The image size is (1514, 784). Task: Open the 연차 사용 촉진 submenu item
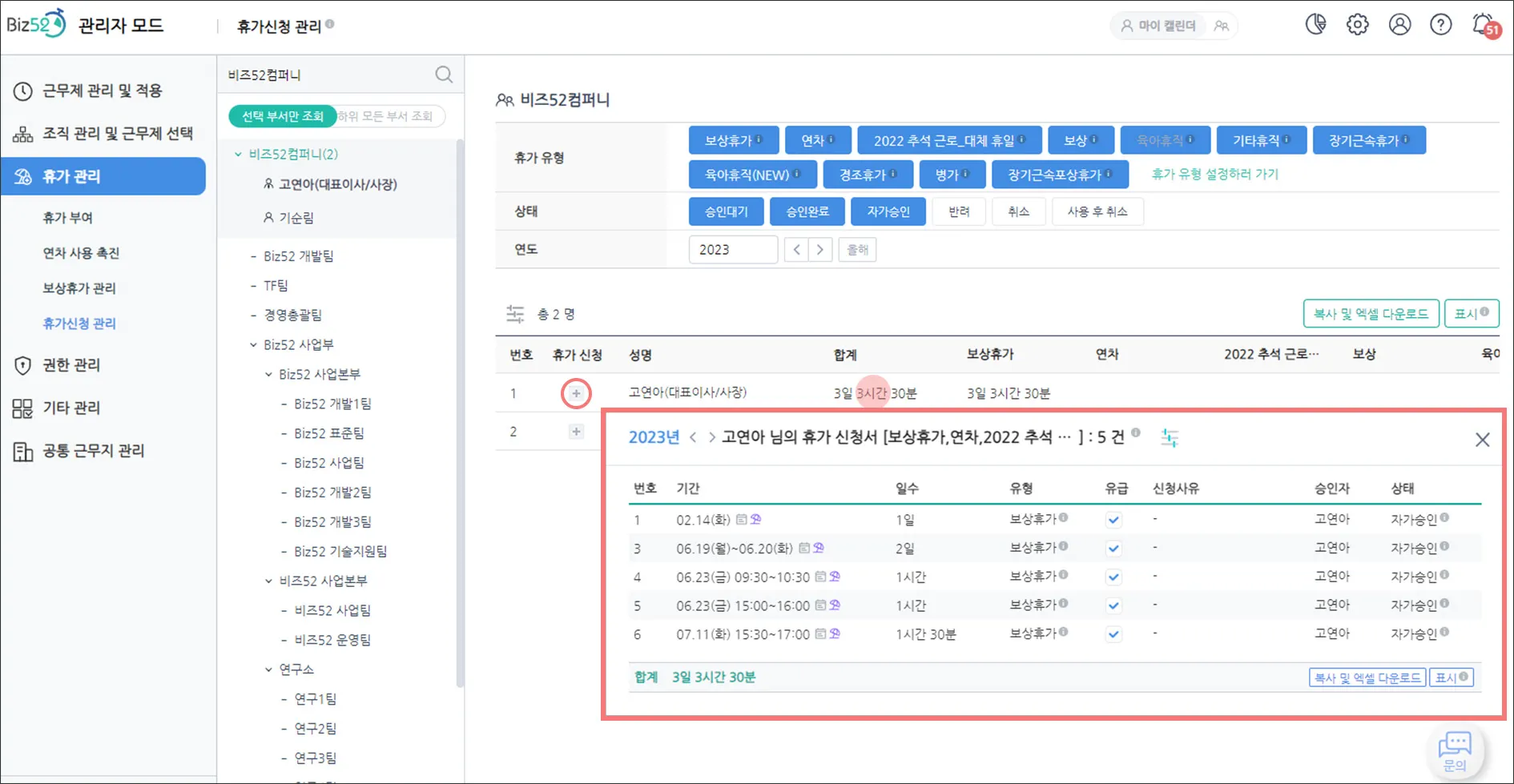pos(81,253)
